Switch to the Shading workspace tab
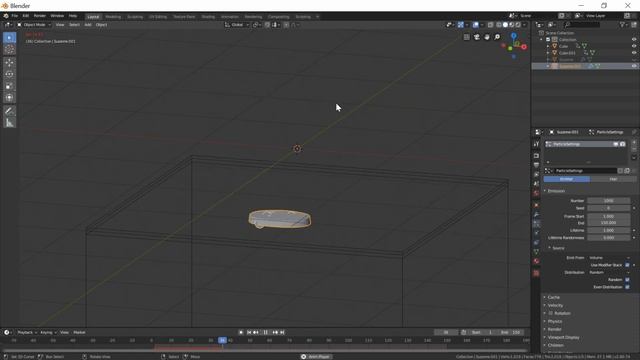The width and height of the screenshot is (640, 360). (208, 17)
